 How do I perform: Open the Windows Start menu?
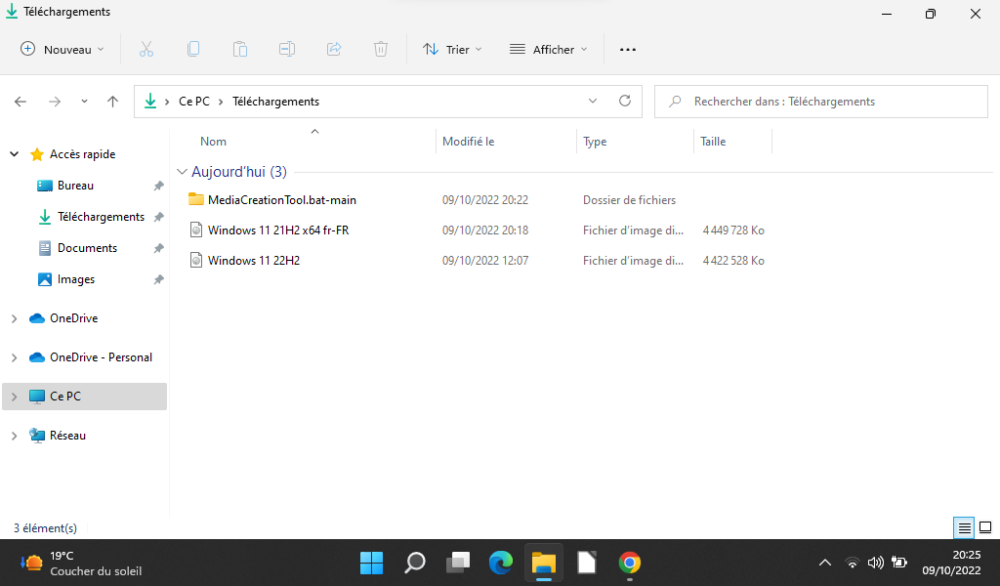(x=371, y=562)
